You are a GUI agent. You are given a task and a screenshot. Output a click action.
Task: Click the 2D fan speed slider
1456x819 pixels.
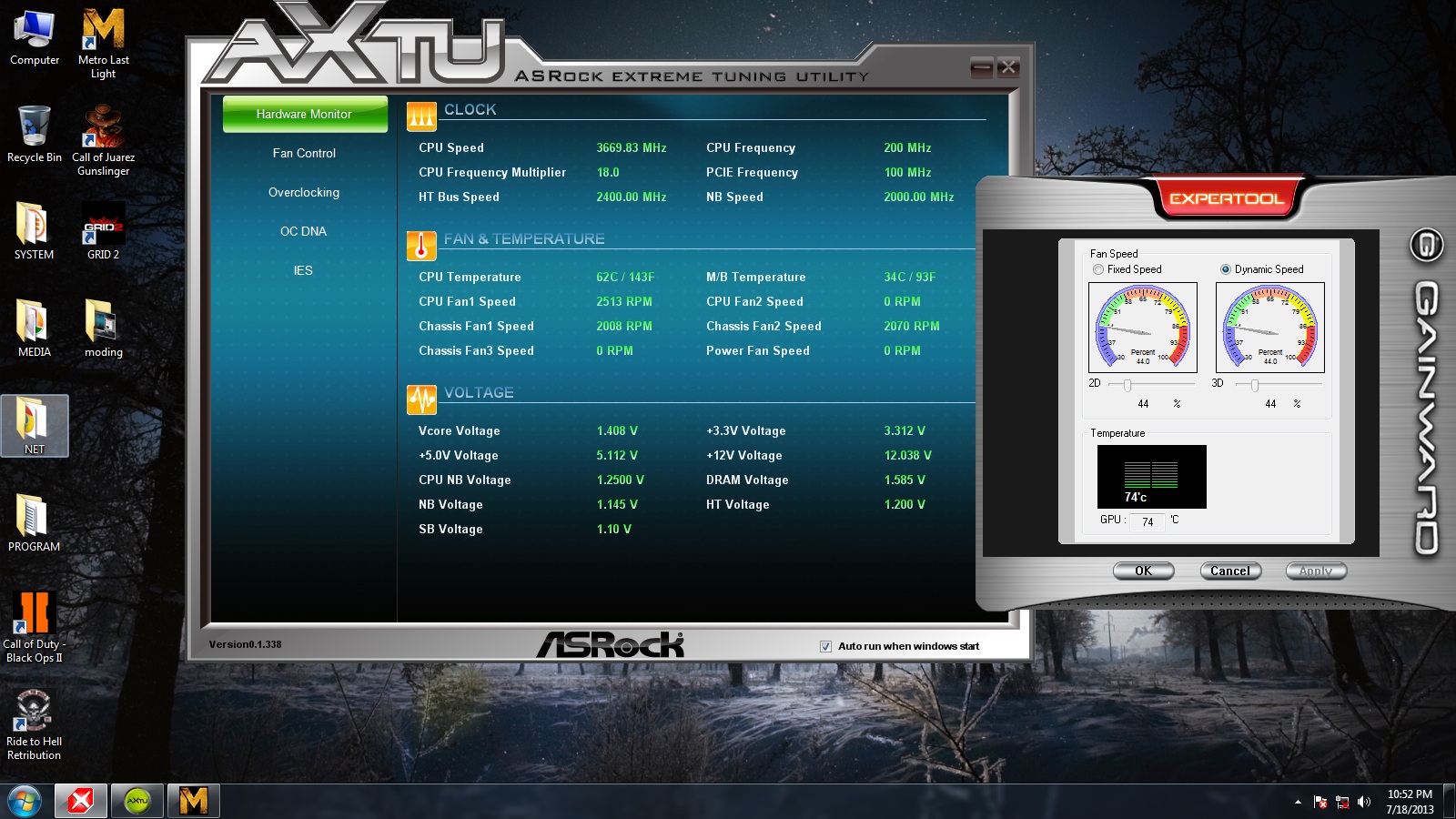click(x=1127, y=385)
